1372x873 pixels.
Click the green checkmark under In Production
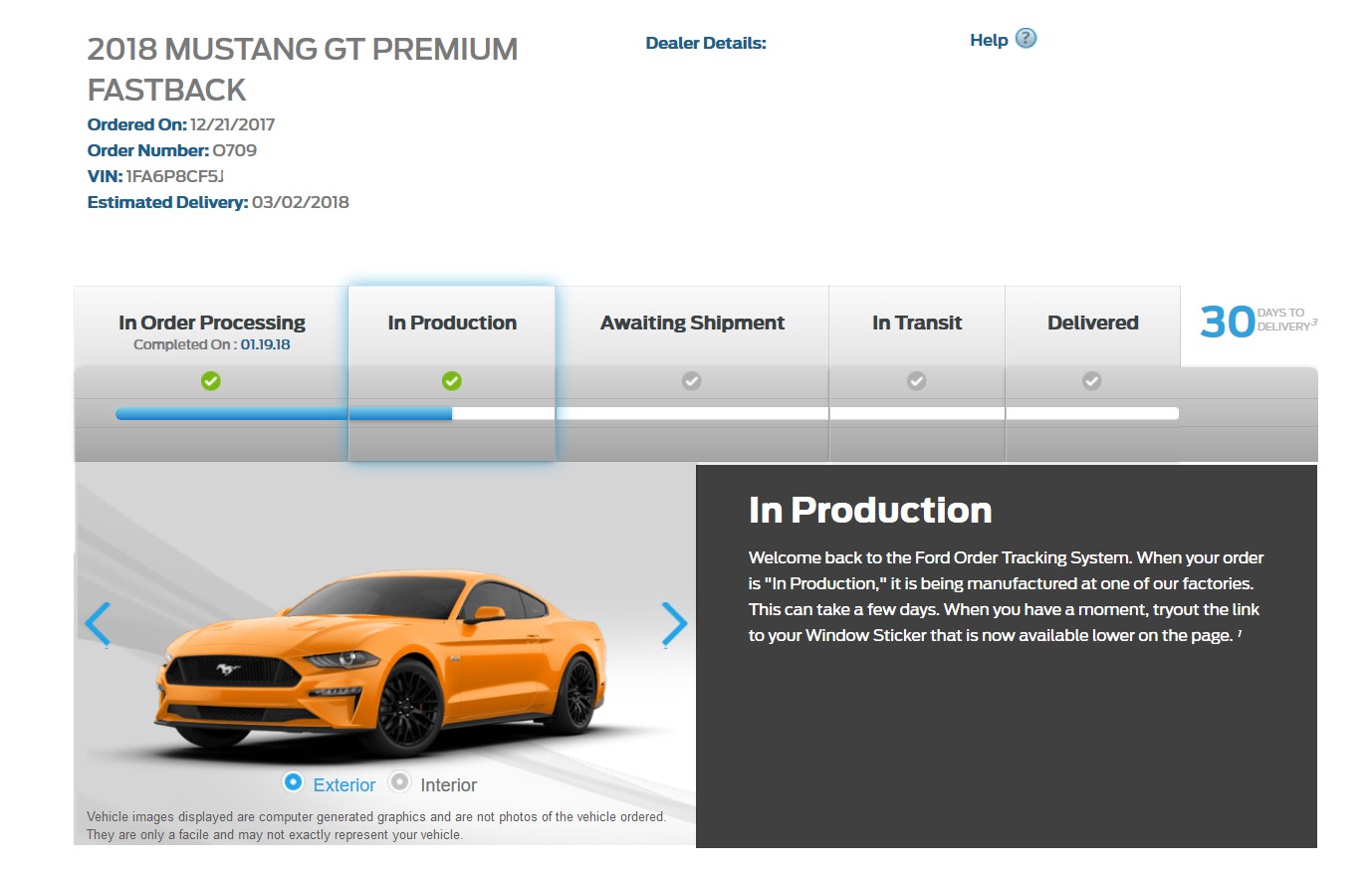coord(452,381)
